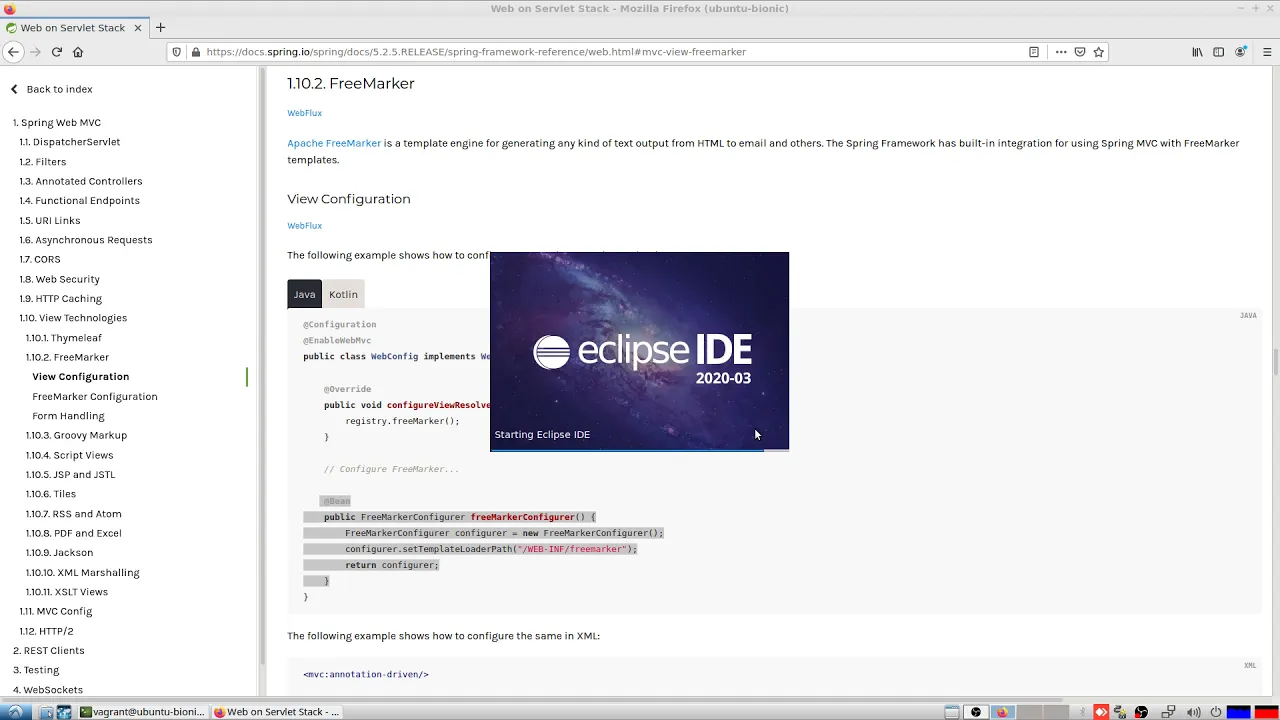Close the Web on Servlet Stack tab
This screenshot has height=720, width=1280.
pos(138,28)
